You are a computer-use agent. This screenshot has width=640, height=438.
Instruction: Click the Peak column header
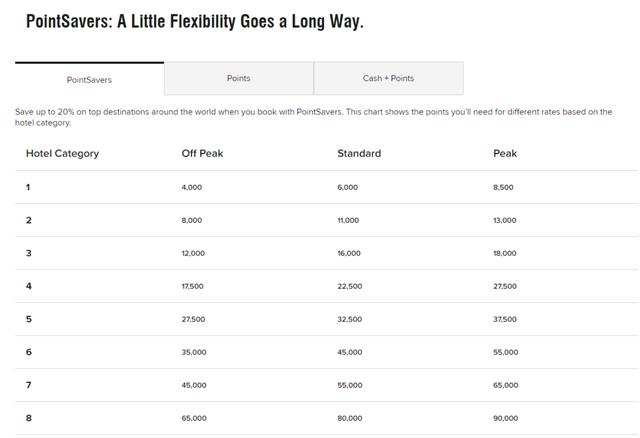click(x=505, y=153)
